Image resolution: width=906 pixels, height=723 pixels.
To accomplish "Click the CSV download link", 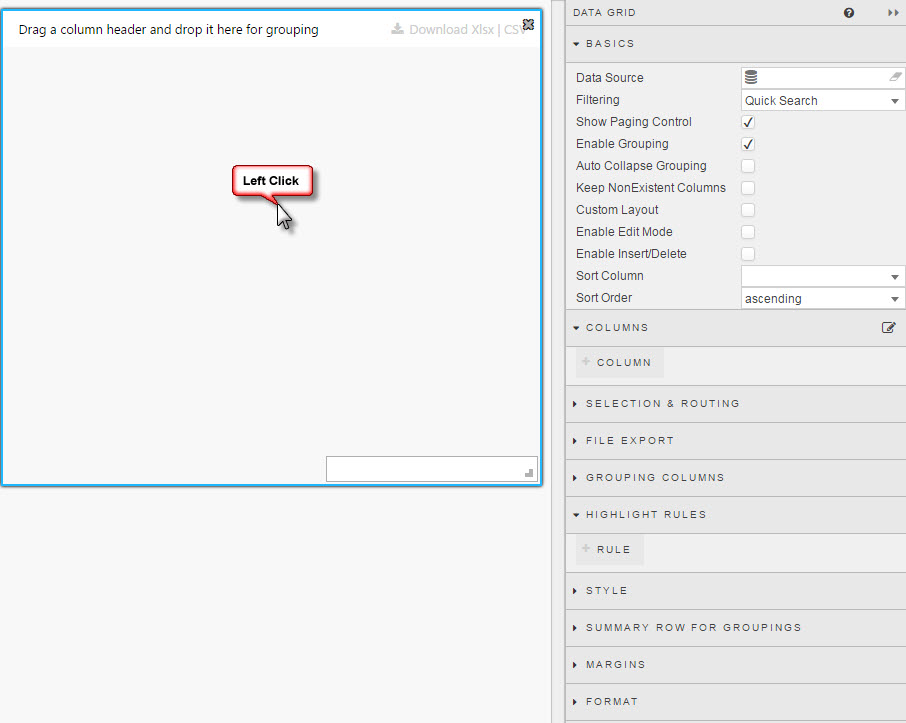I will pyautogui.click(x=513, y=29).
